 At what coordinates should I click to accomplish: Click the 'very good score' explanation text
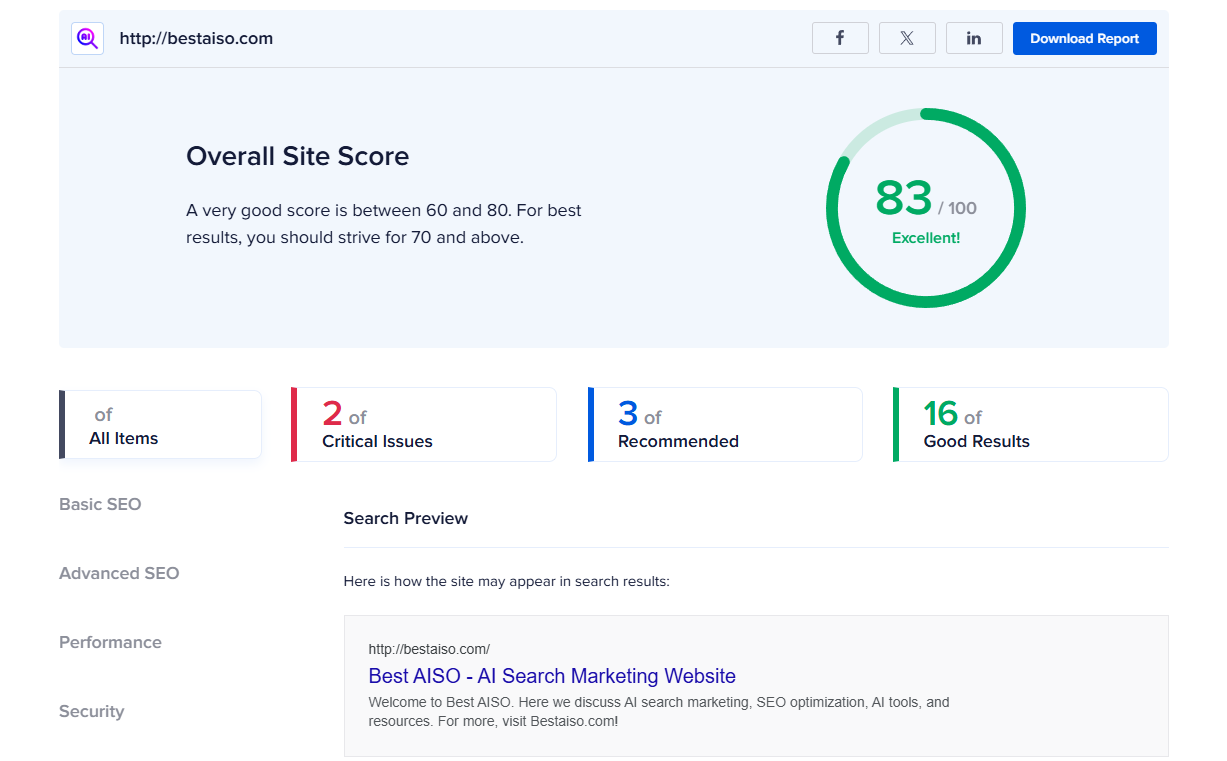[x=384, y=224]
